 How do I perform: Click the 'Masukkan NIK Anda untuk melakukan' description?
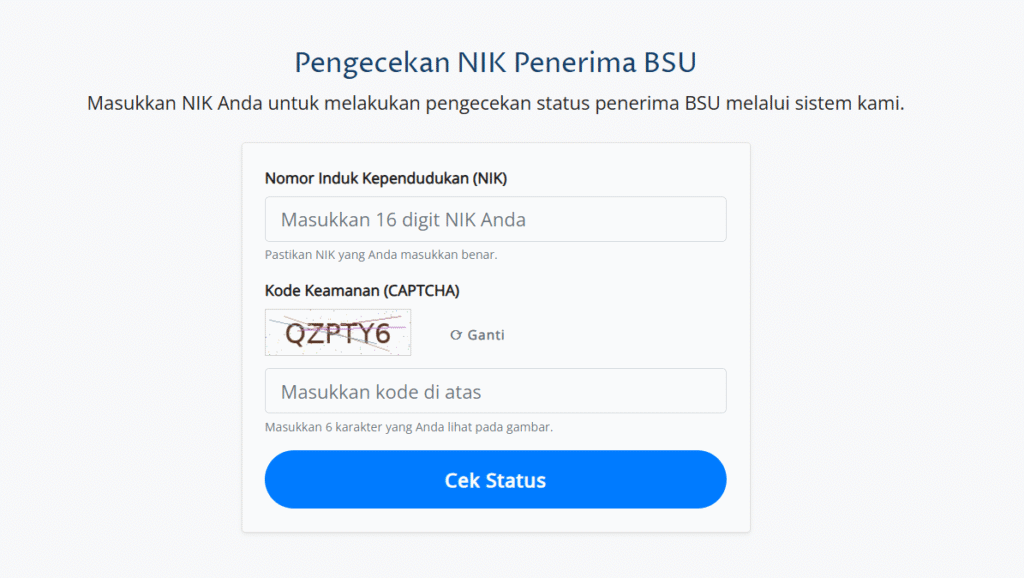(x=495, y=103)
